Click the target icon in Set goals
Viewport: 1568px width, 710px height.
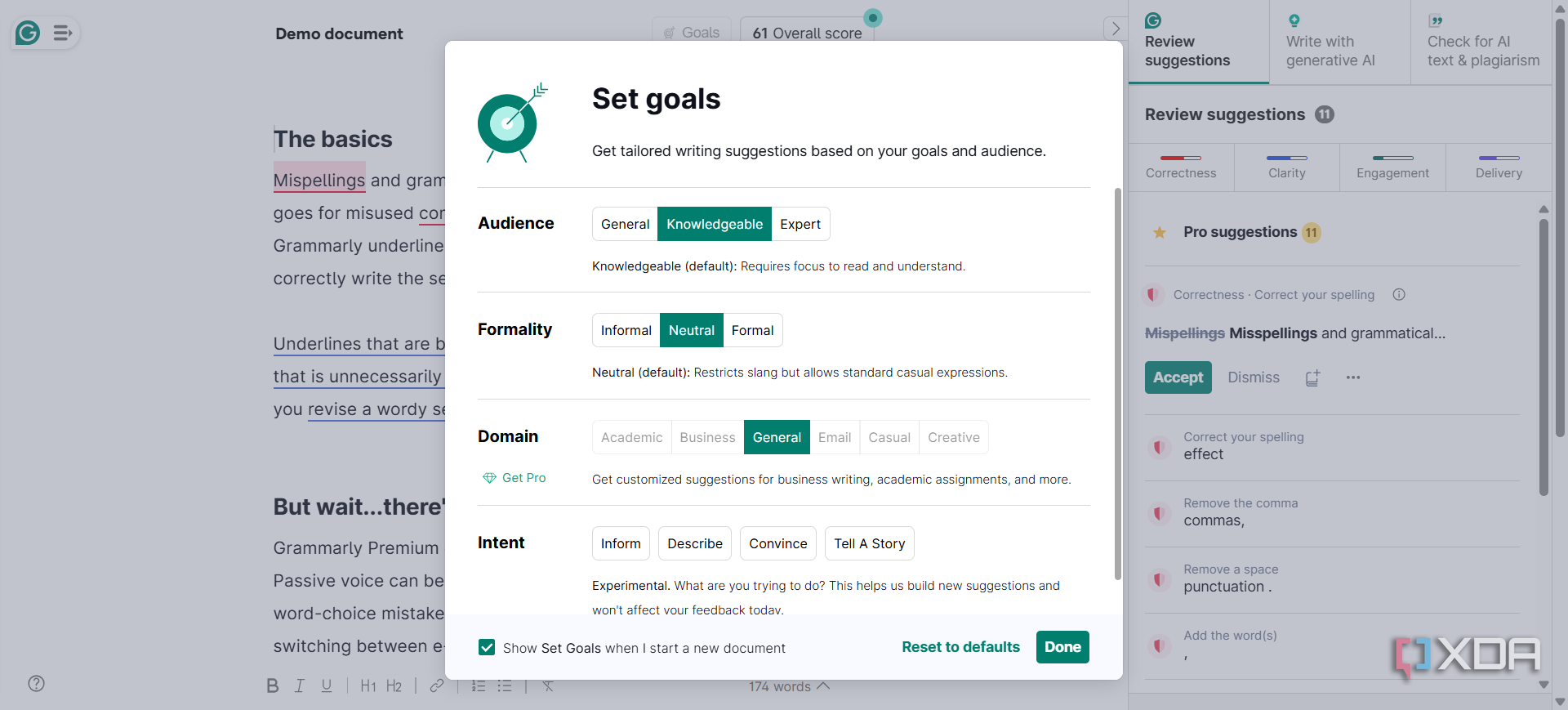512,123
